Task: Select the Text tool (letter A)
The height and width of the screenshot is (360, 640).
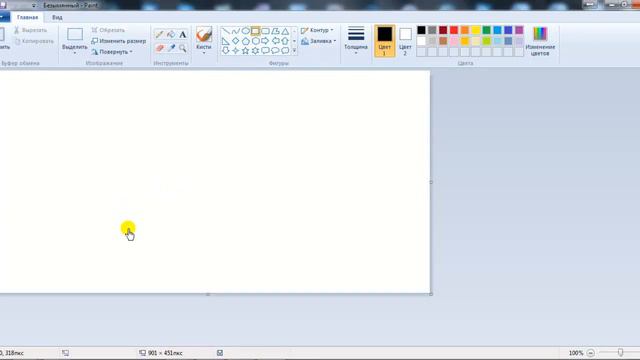Action: (182, 35)
